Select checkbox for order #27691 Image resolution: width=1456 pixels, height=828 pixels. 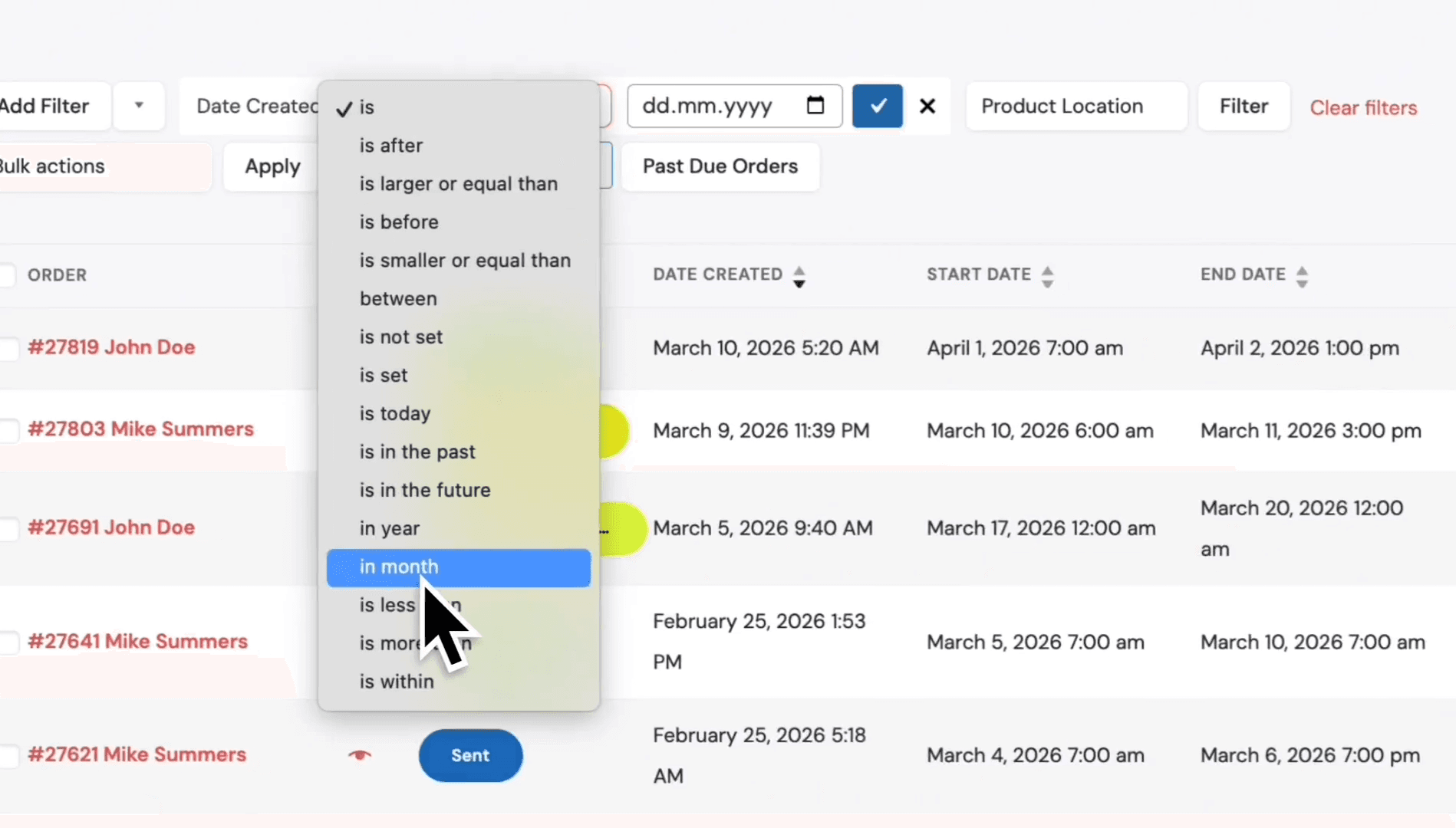click(x=8, y=528)
